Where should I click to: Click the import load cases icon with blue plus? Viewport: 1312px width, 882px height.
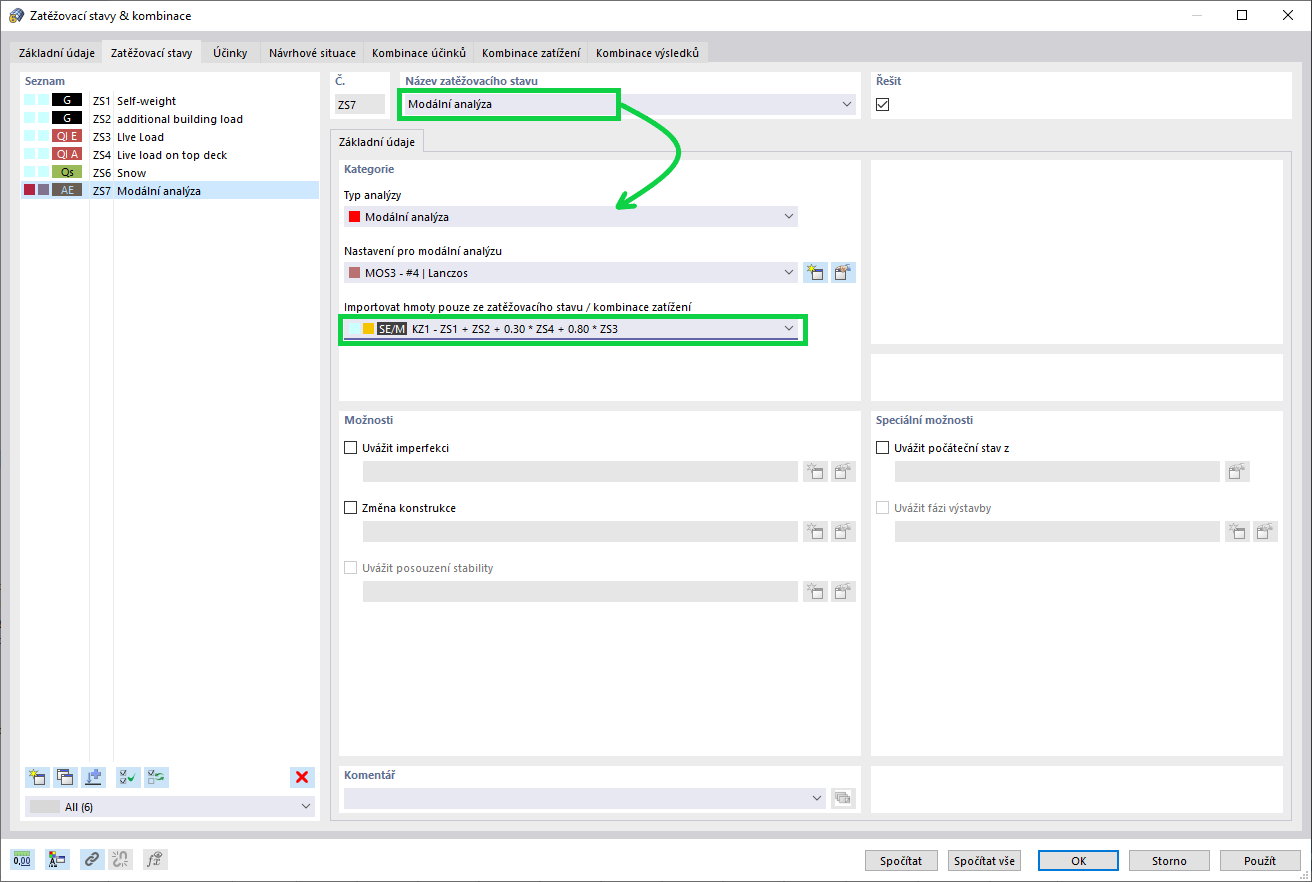pyautogui.click(x=94, y=776)
